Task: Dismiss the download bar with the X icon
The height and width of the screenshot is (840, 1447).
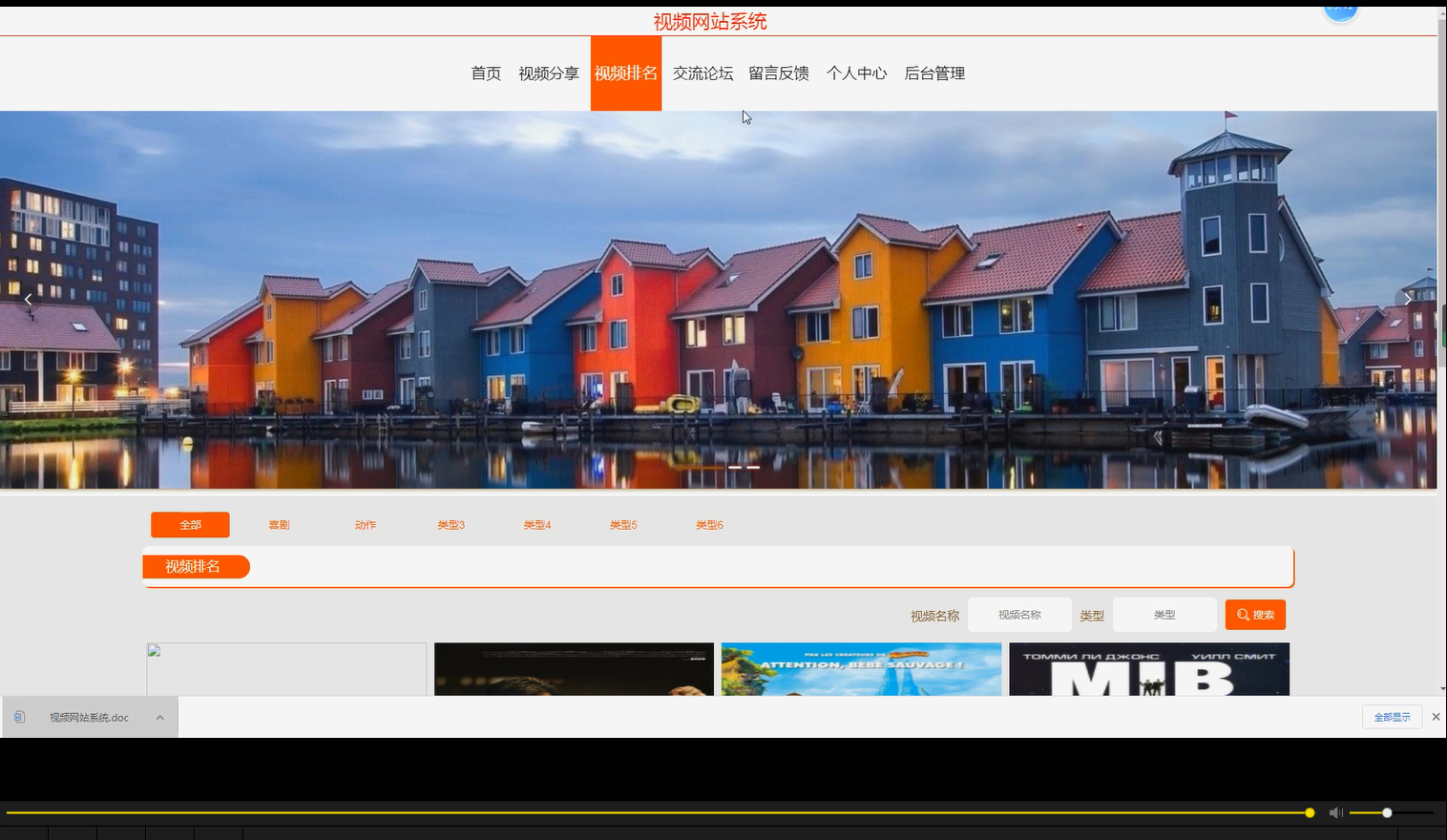Action: (1436, 716)
